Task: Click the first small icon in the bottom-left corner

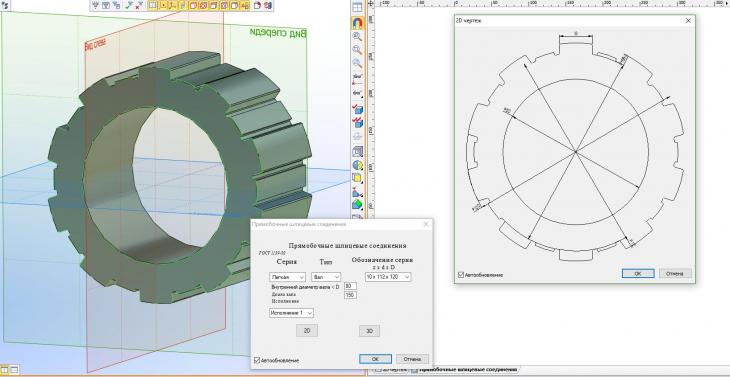Action: [4, 370]
